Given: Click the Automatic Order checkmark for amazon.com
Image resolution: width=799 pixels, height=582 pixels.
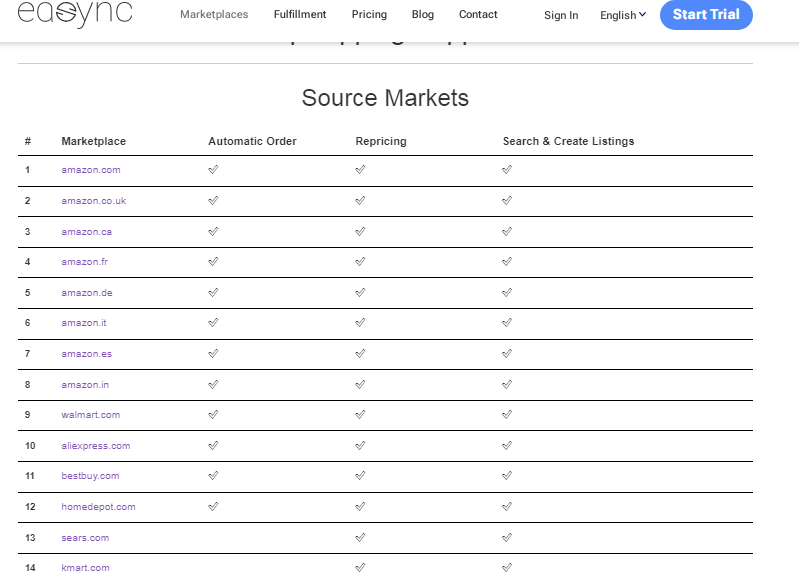Looking at the screenshot, I should [x=214, y=169].
